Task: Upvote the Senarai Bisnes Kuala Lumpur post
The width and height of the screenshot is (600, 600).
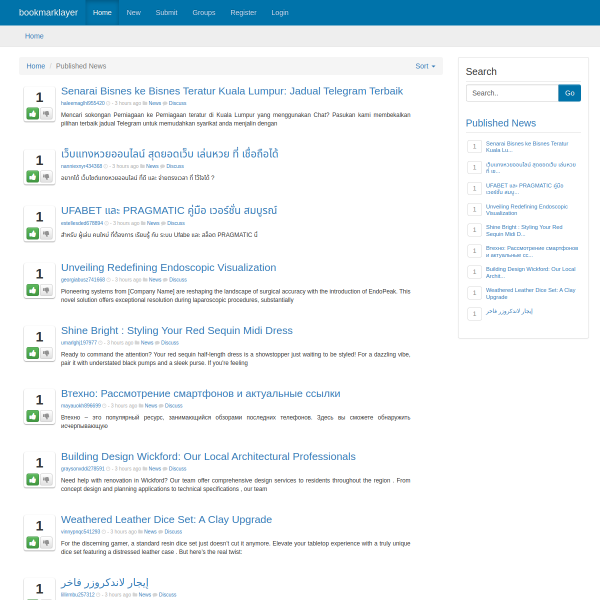Action: (x=33, y=113)
